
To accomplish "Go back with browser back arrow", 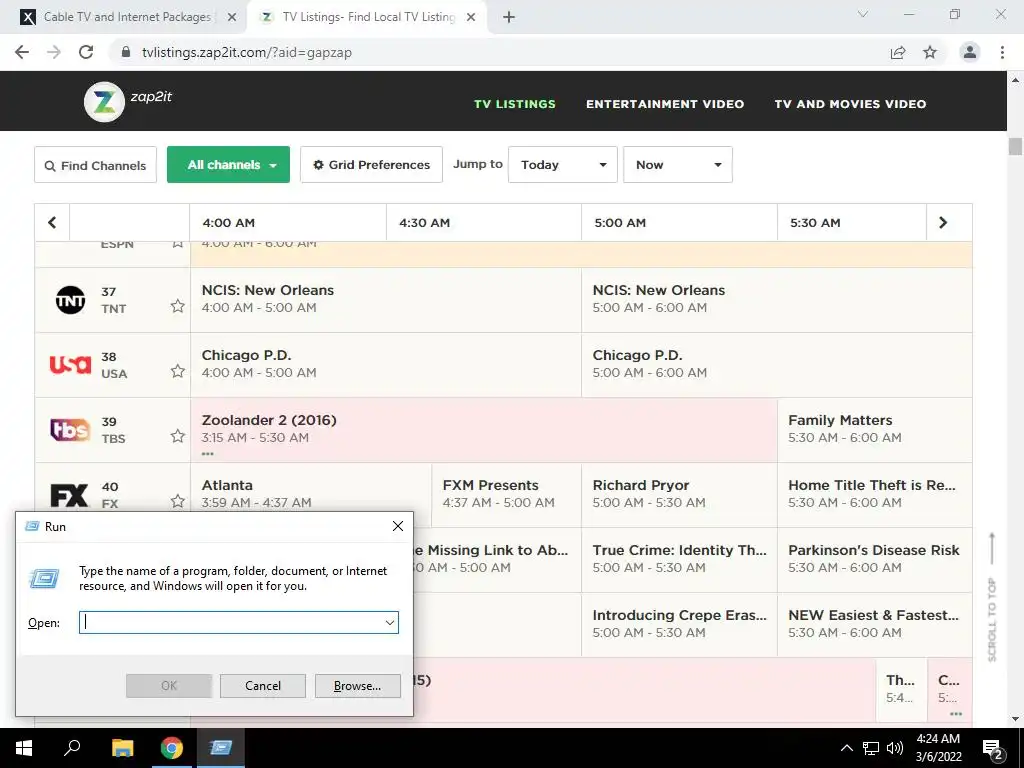I will pos(22,52).
